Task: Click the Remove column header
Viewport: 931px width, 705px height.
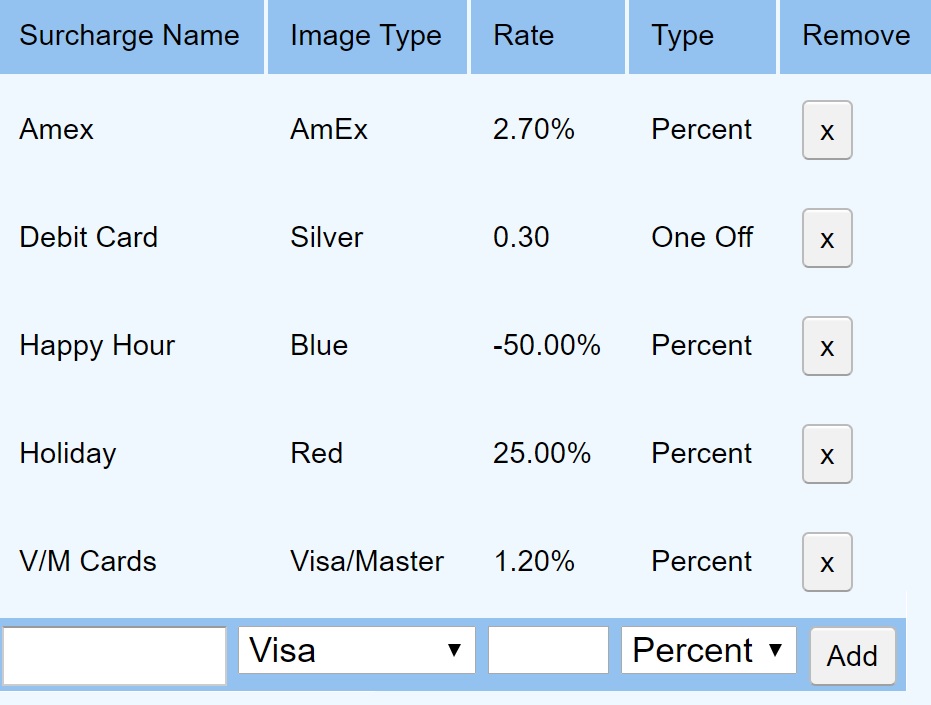Action: 855,36
